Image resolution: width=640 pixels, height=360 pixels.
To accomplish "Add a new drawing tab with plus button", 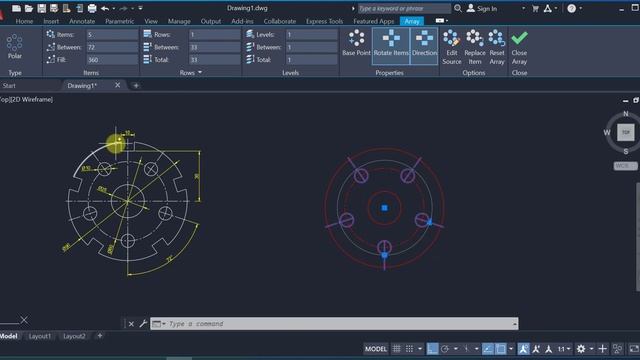I will (136, 85).
